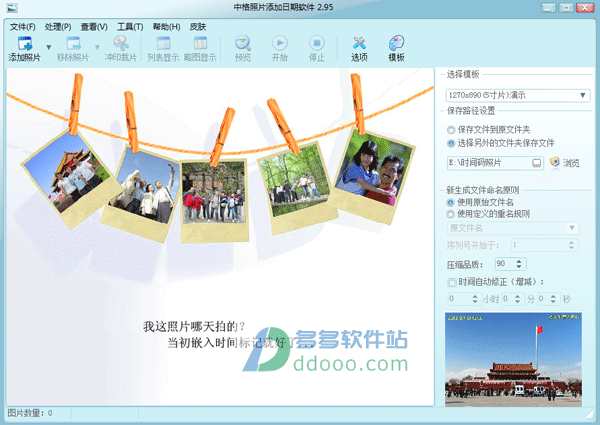Click the 停止 stop icon
The height and width of the screenshot is (425, 600).
317,43
